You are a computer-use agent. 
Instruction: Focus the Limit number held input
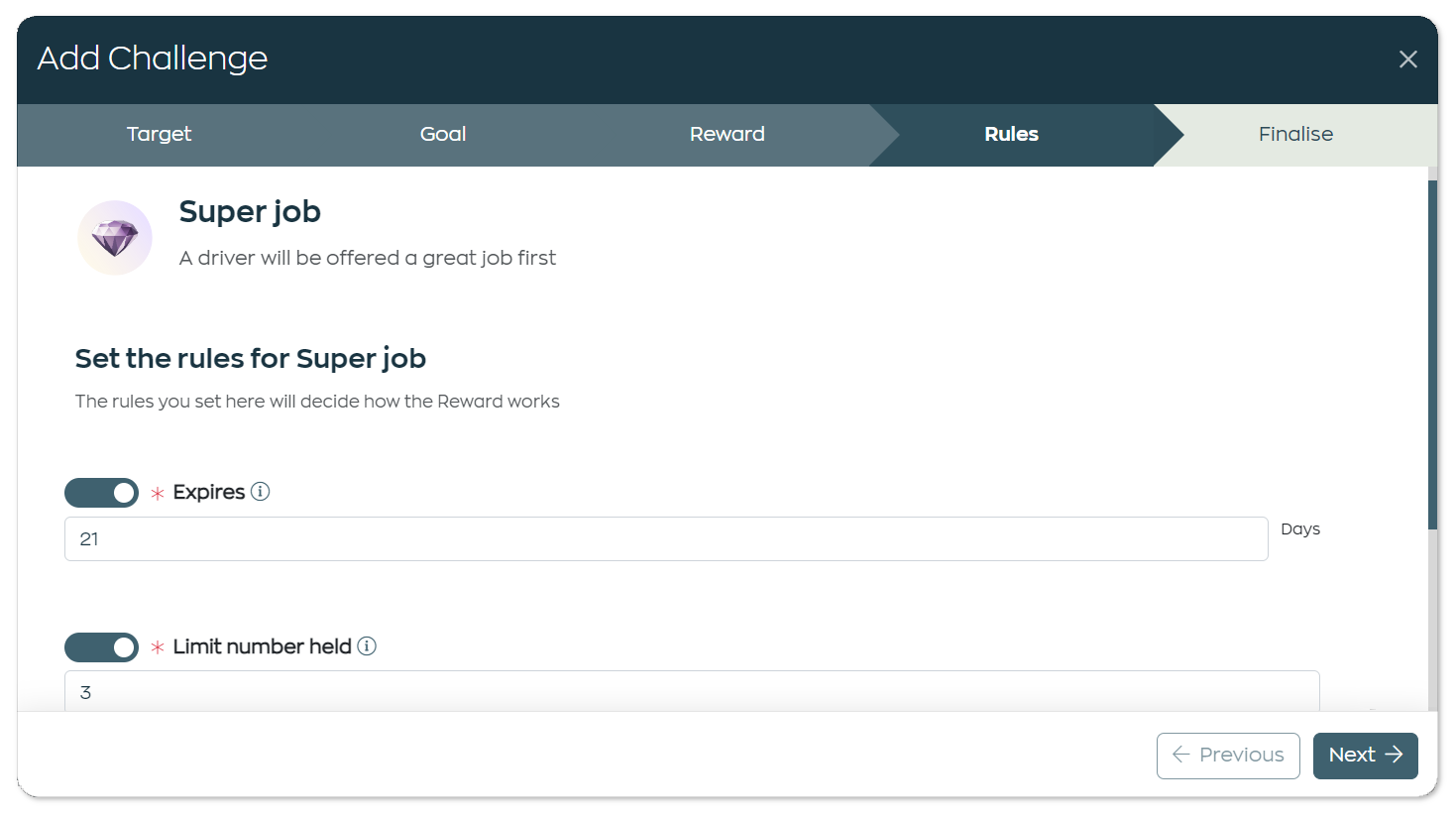pyautogui.click(x=692, y=691)
